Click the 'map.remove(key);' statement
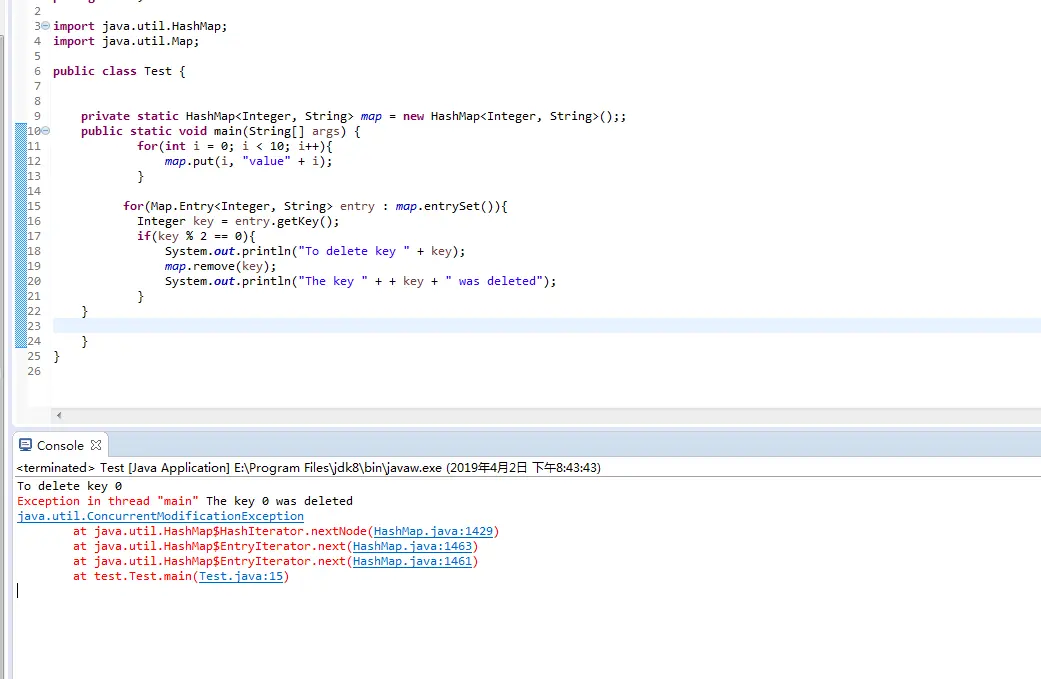Viewport: 1041px width, 679px height. [220, 266]
